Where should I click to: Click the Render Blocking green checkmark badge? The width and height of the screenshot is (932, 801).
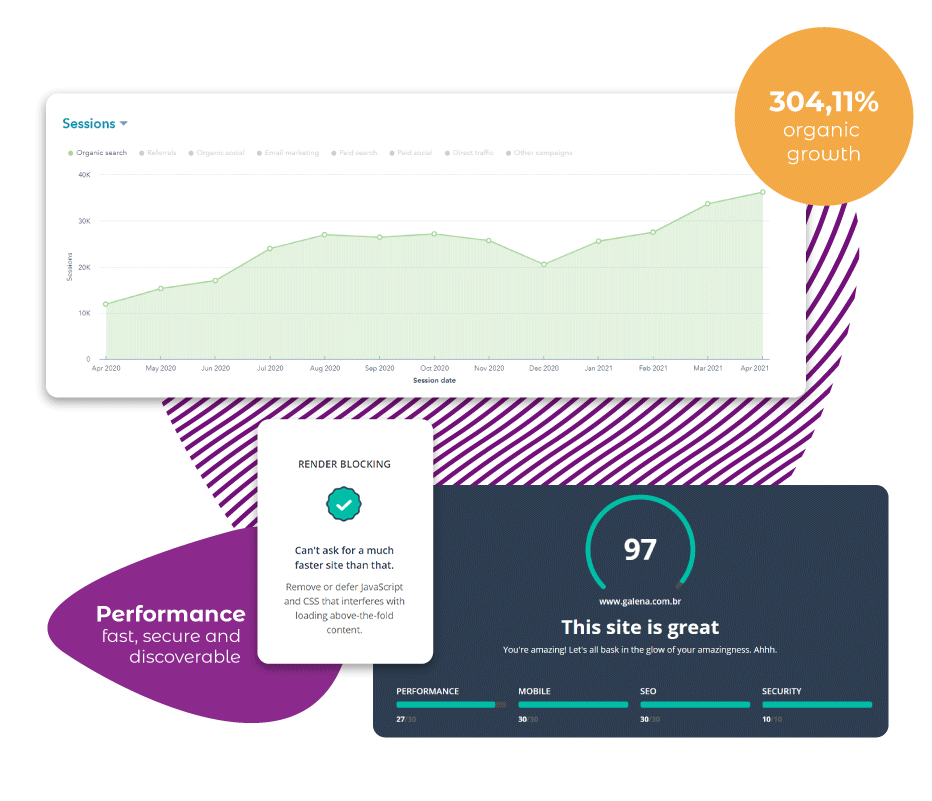point(344,506)
